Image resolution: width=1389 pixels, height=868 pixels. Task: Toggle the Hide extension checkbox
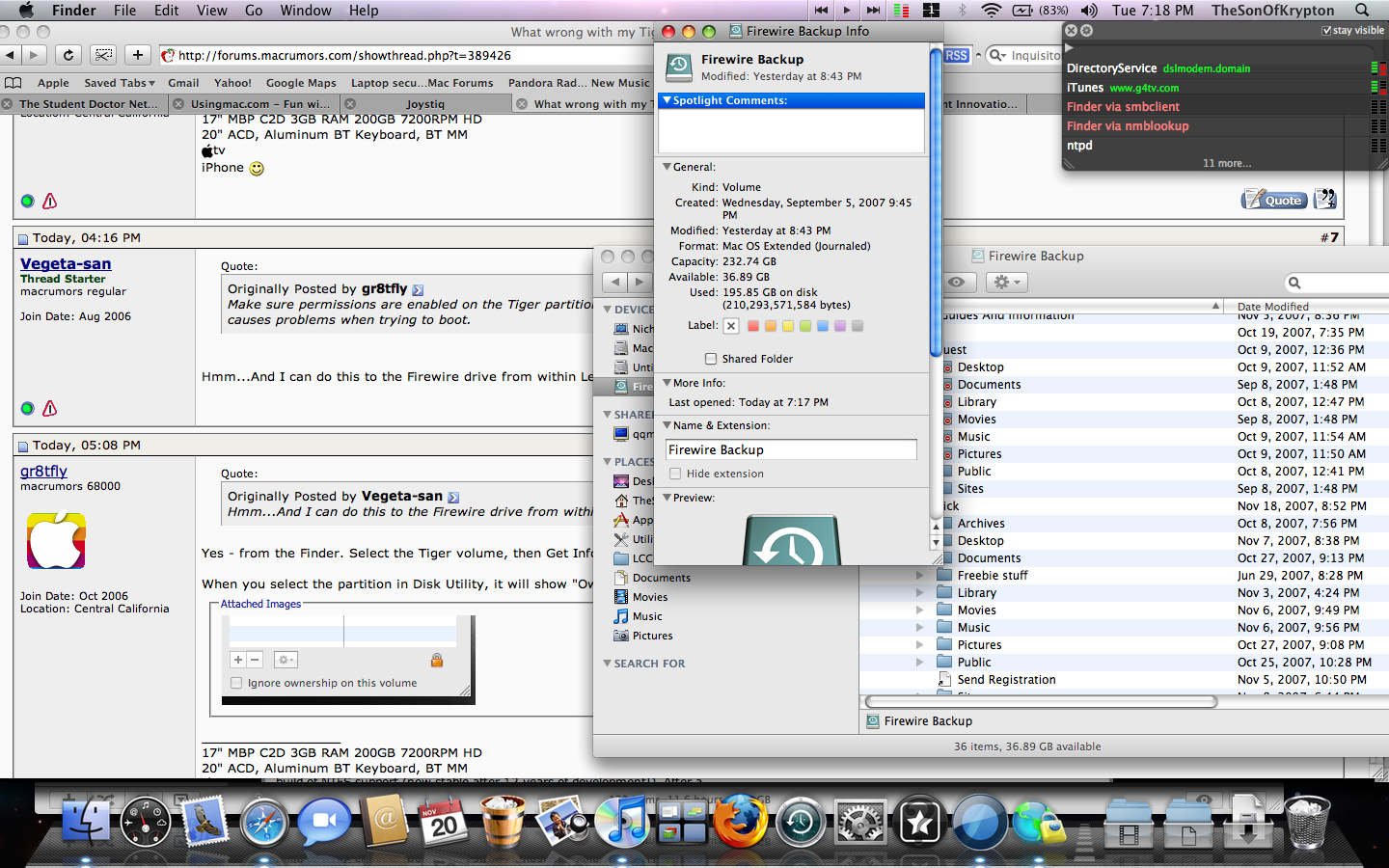(x=675, y=474)
